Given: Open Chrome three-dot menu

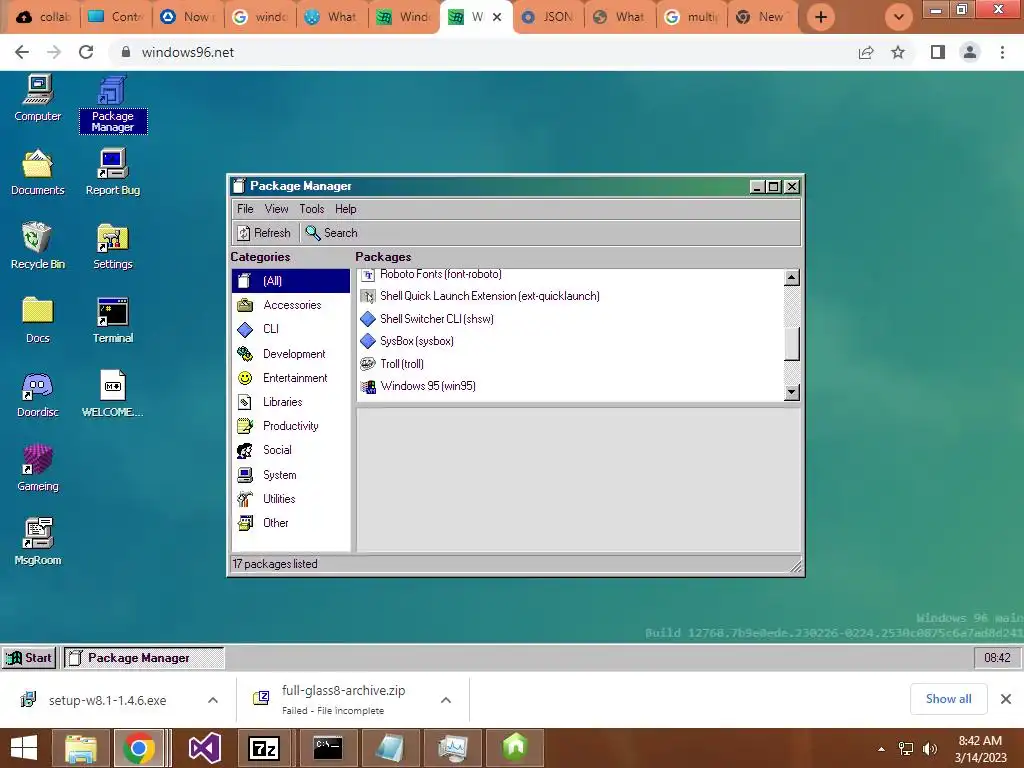Looking at the screenshot, I should [x=1002, y=52].
